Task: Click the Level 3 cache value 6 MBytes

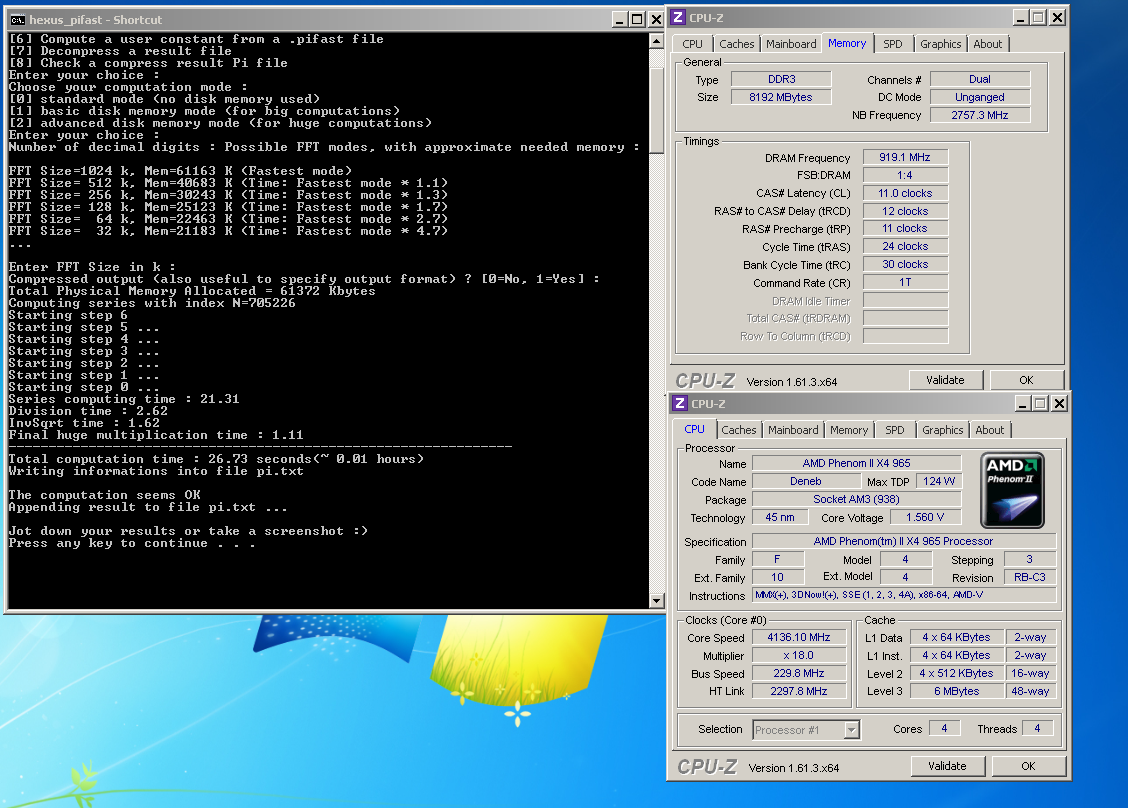Action: [x=957, y=691]
